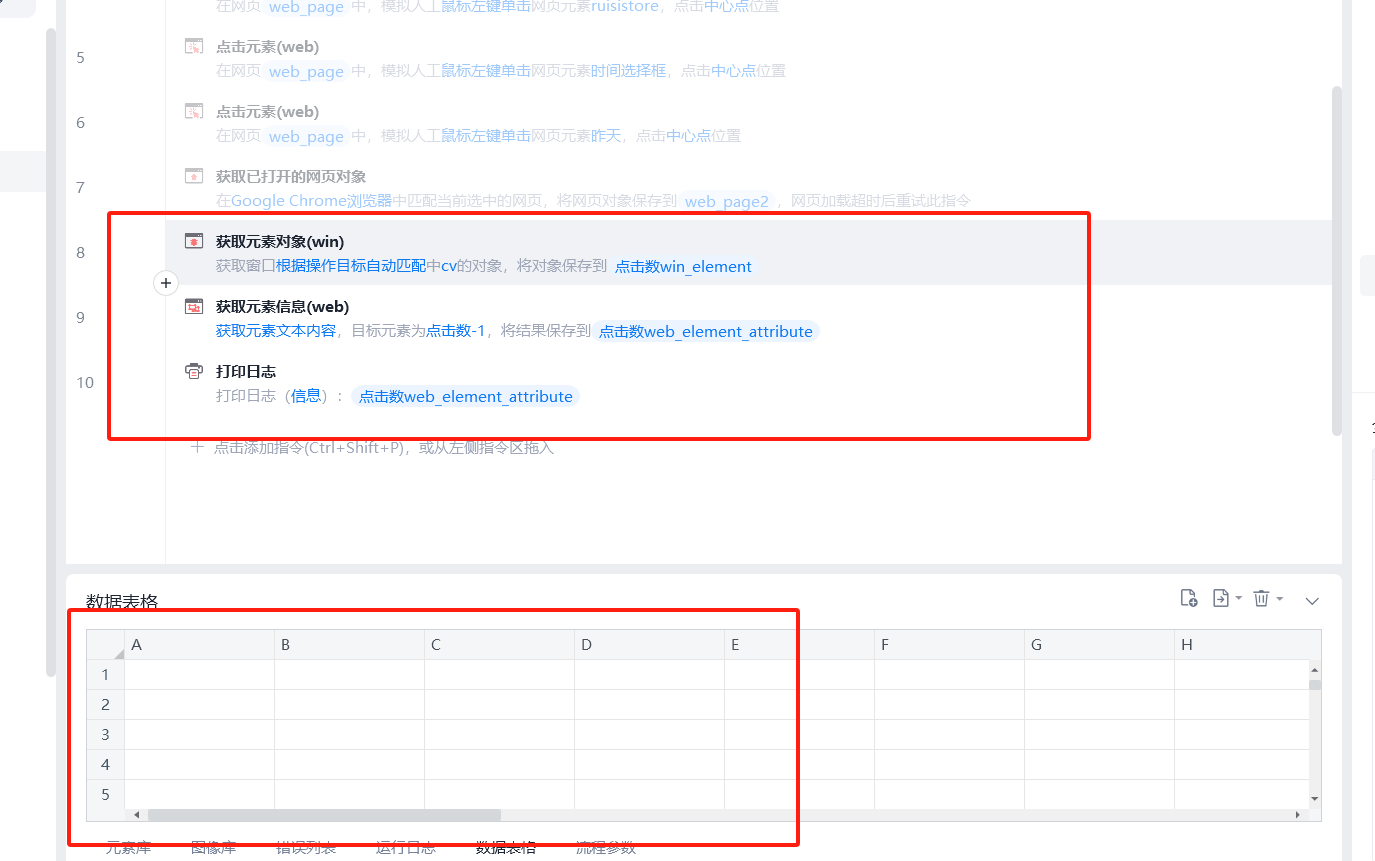Select cell B2 in the data table
This screenshot has width=1375, height=861.
350,705
